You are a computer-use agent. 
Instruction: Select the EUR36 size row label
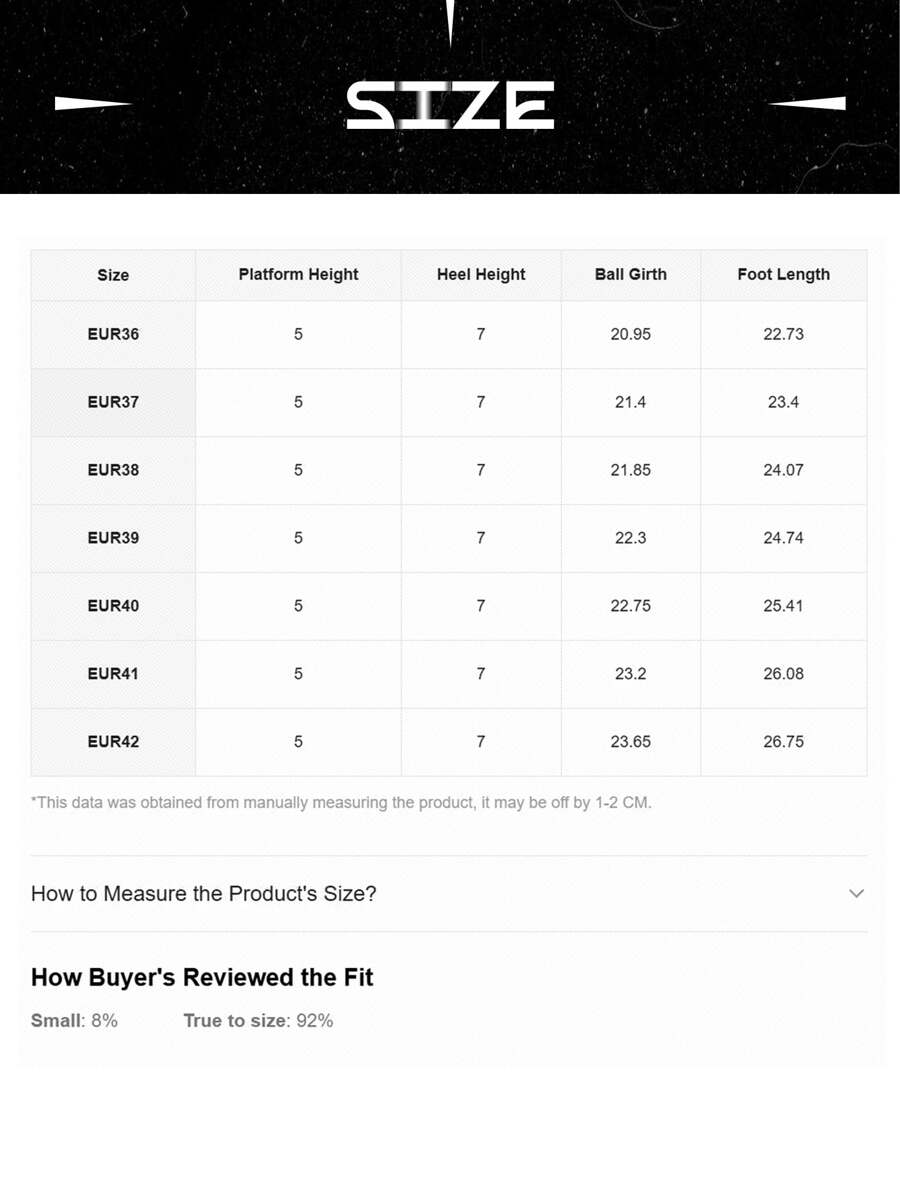click(x=113, y=334)
